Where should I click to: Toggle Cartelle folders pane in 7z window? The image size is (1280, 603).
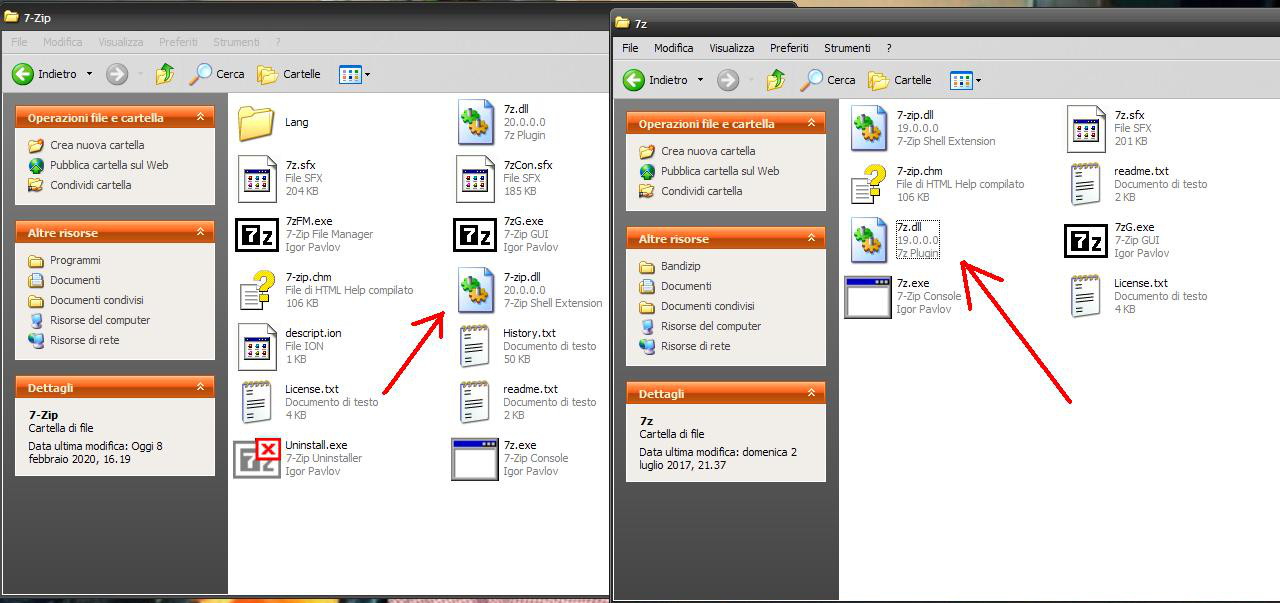pos(899,80)
